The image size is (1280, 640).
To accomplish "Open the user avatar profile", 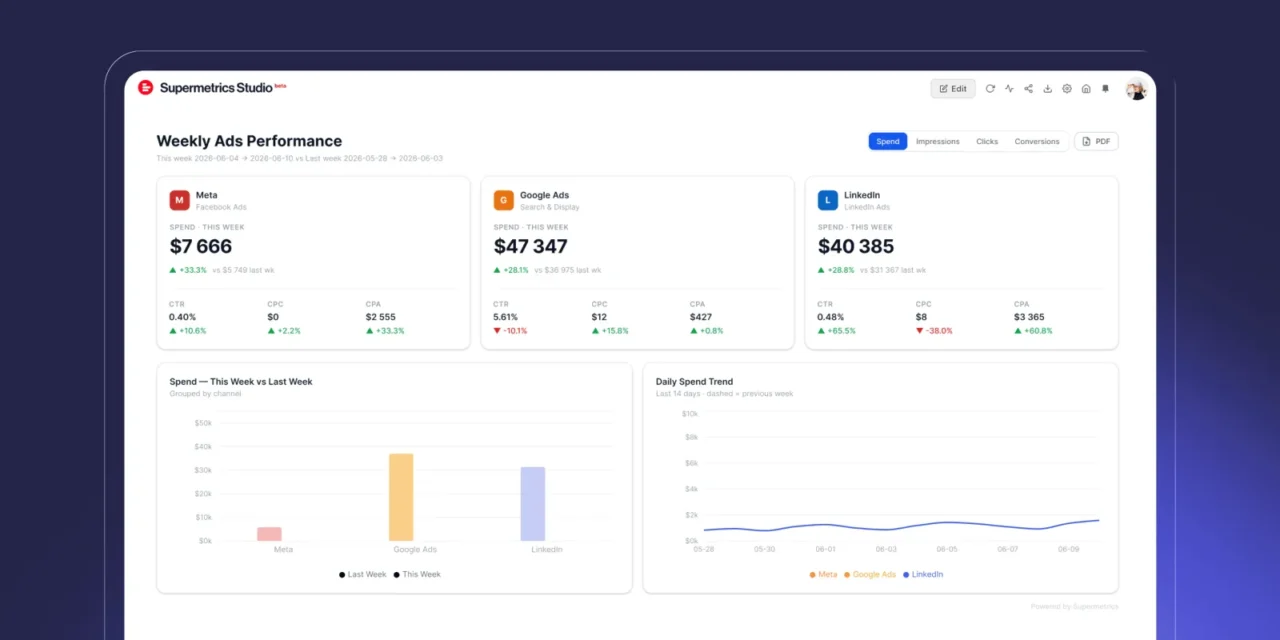I will point(1136,89).
